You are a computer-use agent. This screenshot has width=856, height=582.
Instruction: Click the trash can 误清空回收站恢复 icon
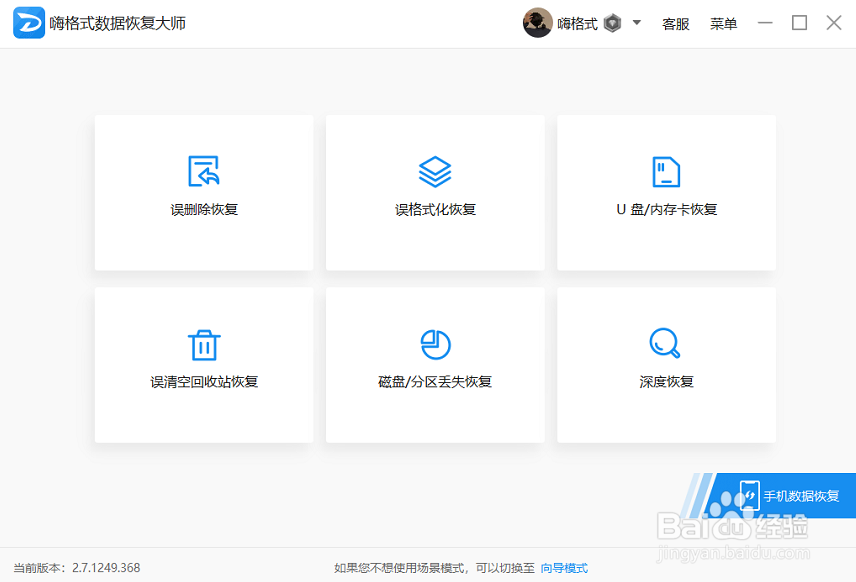[203, 342]
